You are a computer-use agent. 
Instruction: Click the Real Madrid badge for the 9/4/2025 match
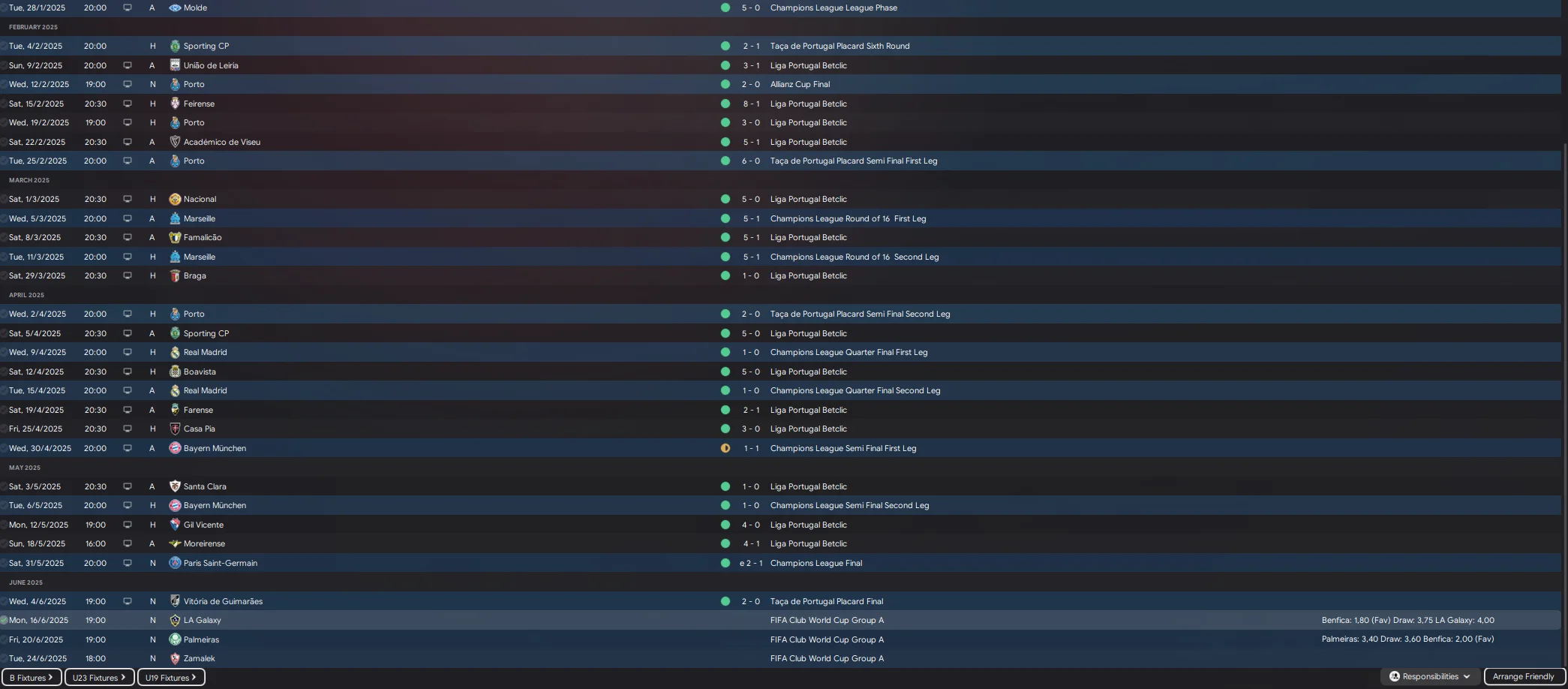click(175, 352)
